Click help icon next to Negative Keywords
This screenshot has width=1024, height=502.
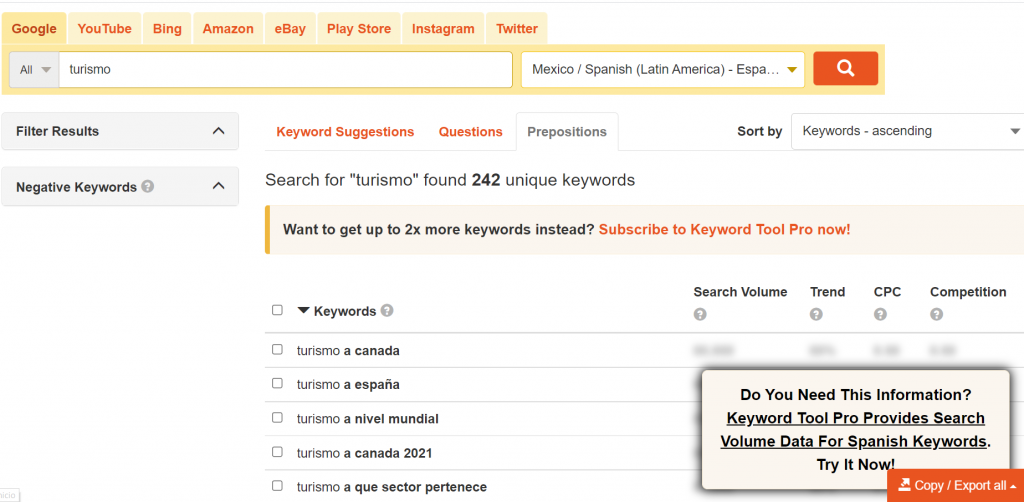click(148, 186)
